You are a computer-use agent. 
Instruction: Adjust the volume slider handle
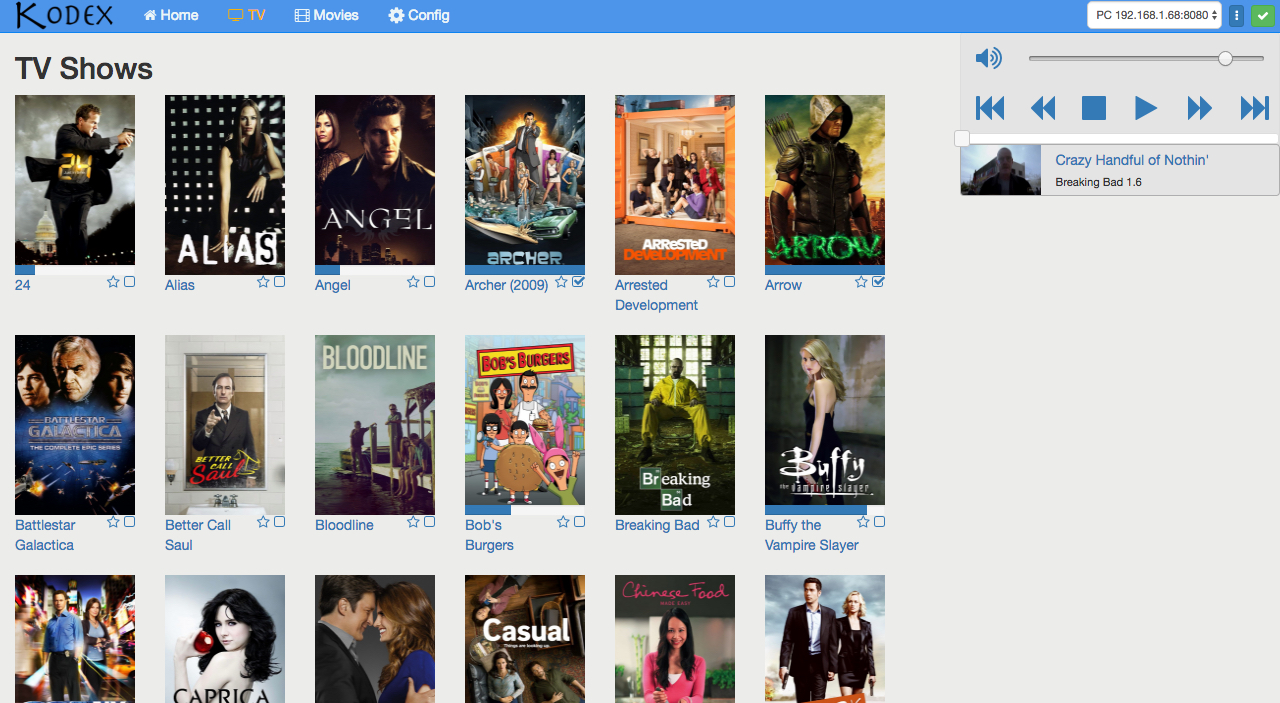pyautogui.click(x=1225, y=59)
